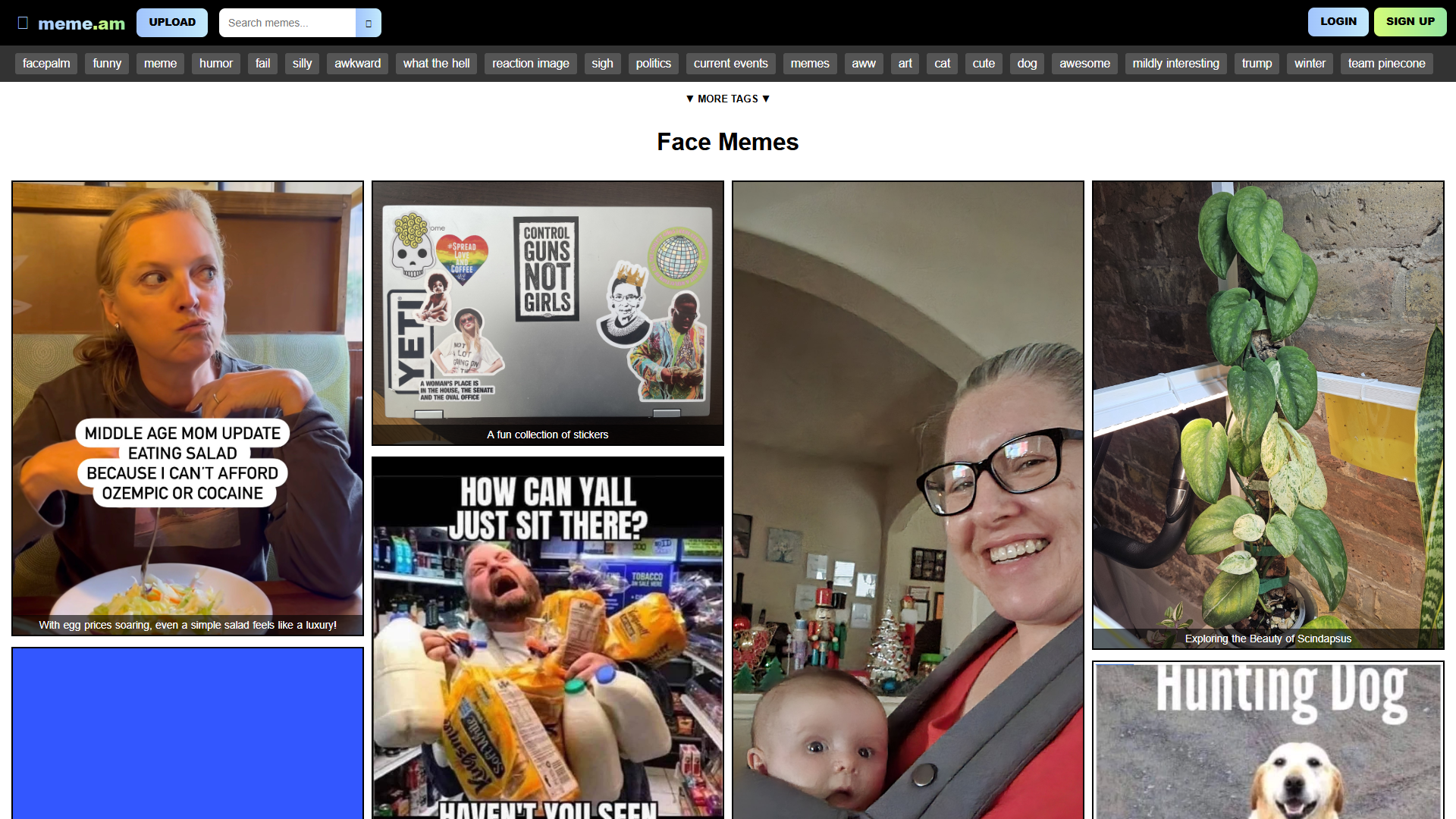Choose the team pinecone tag
This screenshot has width=1456, height=819.
[x=1387, y=64]
